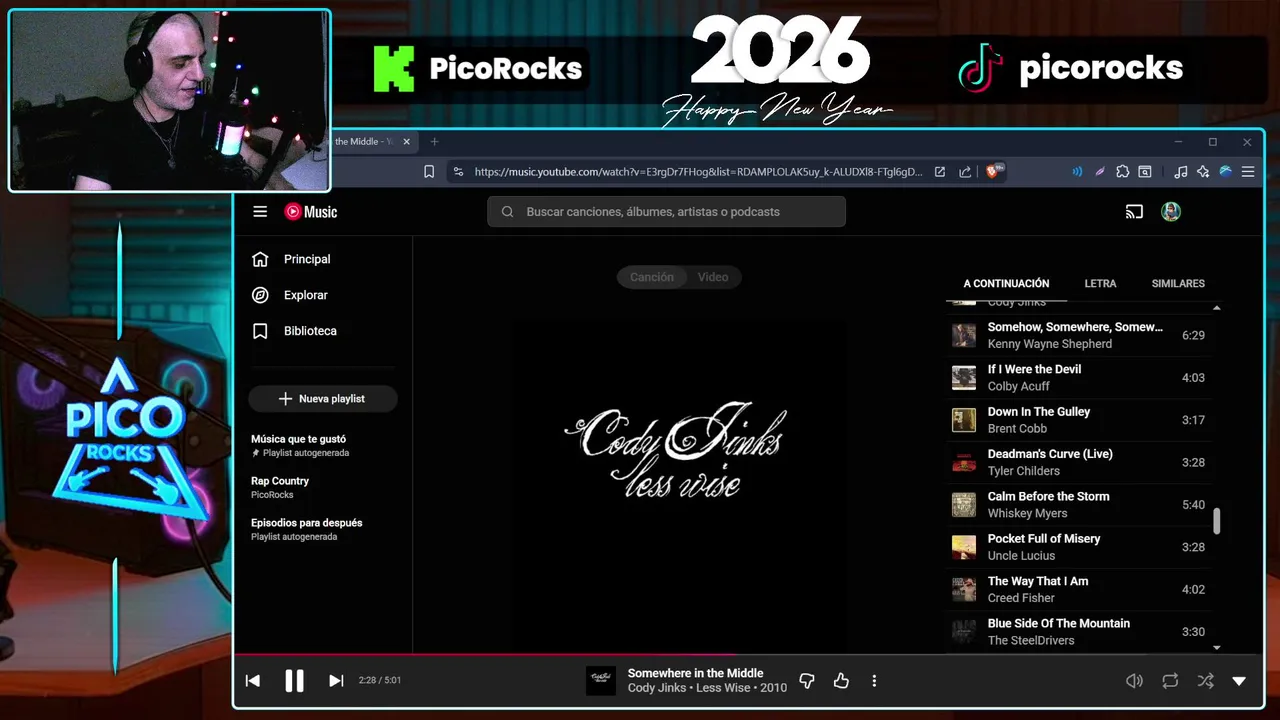1280x720 pixels.
Task: Switch player to Video mode
Action: [713, 277]
